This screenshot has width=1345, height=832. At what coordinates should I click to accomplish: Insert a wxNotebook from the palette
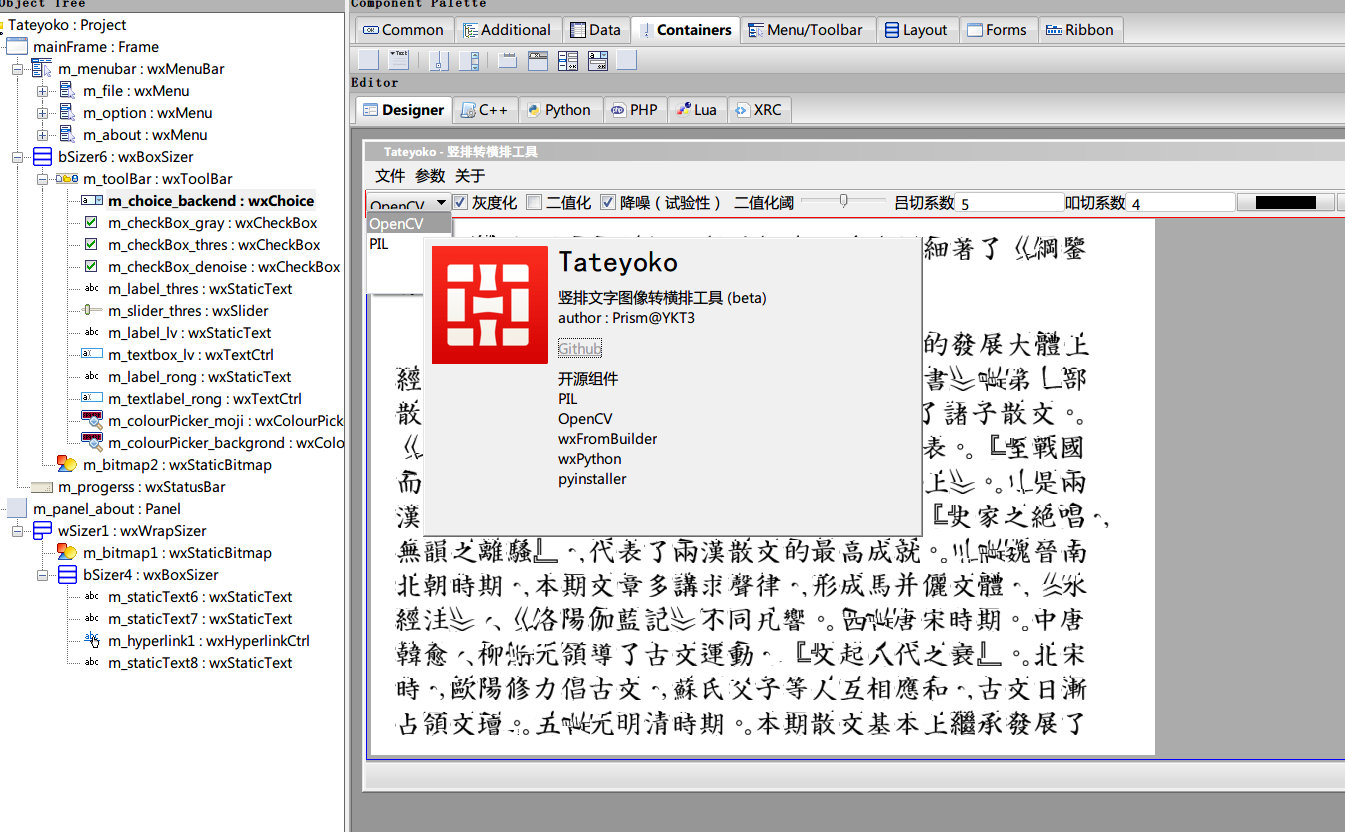click(506, 61)
